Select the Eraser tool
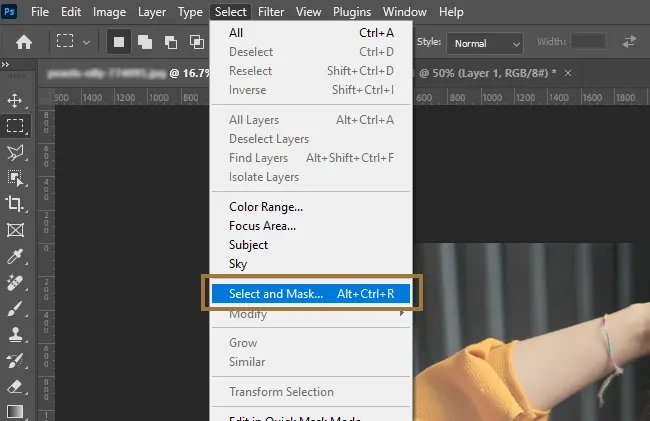 pos(15,387)
